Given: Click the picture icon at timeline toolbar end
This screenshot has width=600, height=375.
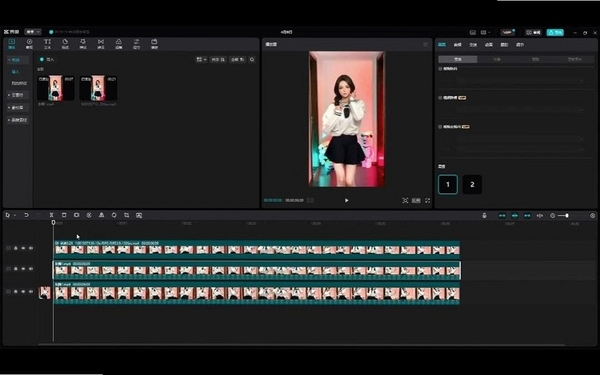Looking at the screenshot, I should click(x=139, y=215).
